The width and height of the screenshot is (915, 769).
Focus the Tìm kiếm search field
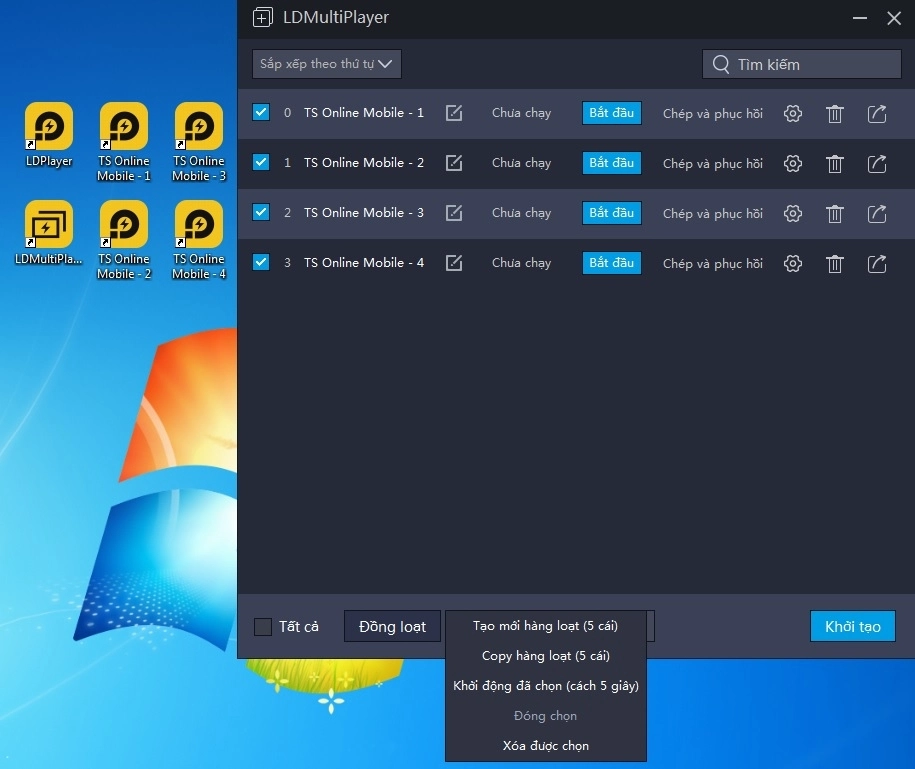[802, 64]
